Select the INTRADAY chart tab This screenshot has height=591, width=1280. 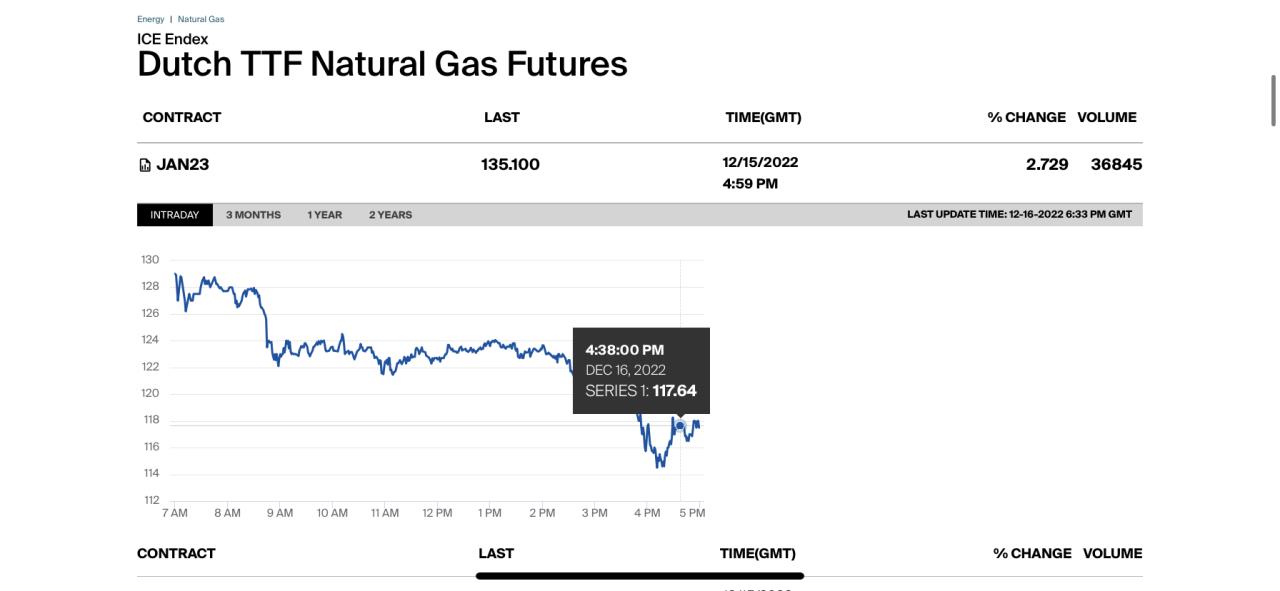[175, 215]
